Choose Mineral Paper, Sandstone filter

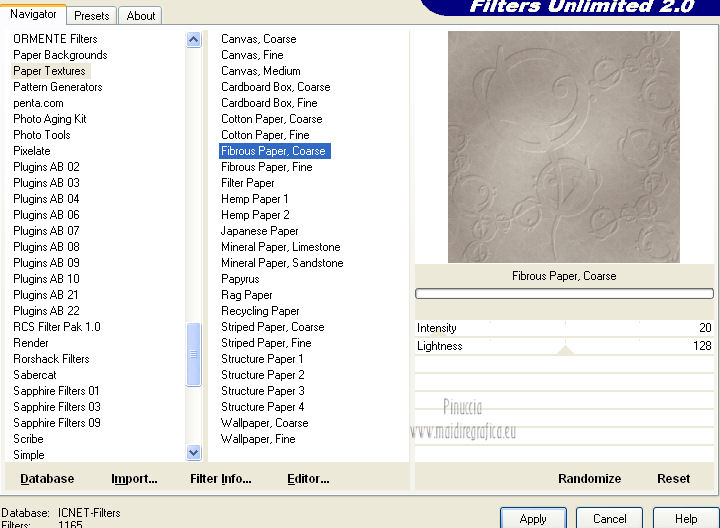(x=282, y=263)
